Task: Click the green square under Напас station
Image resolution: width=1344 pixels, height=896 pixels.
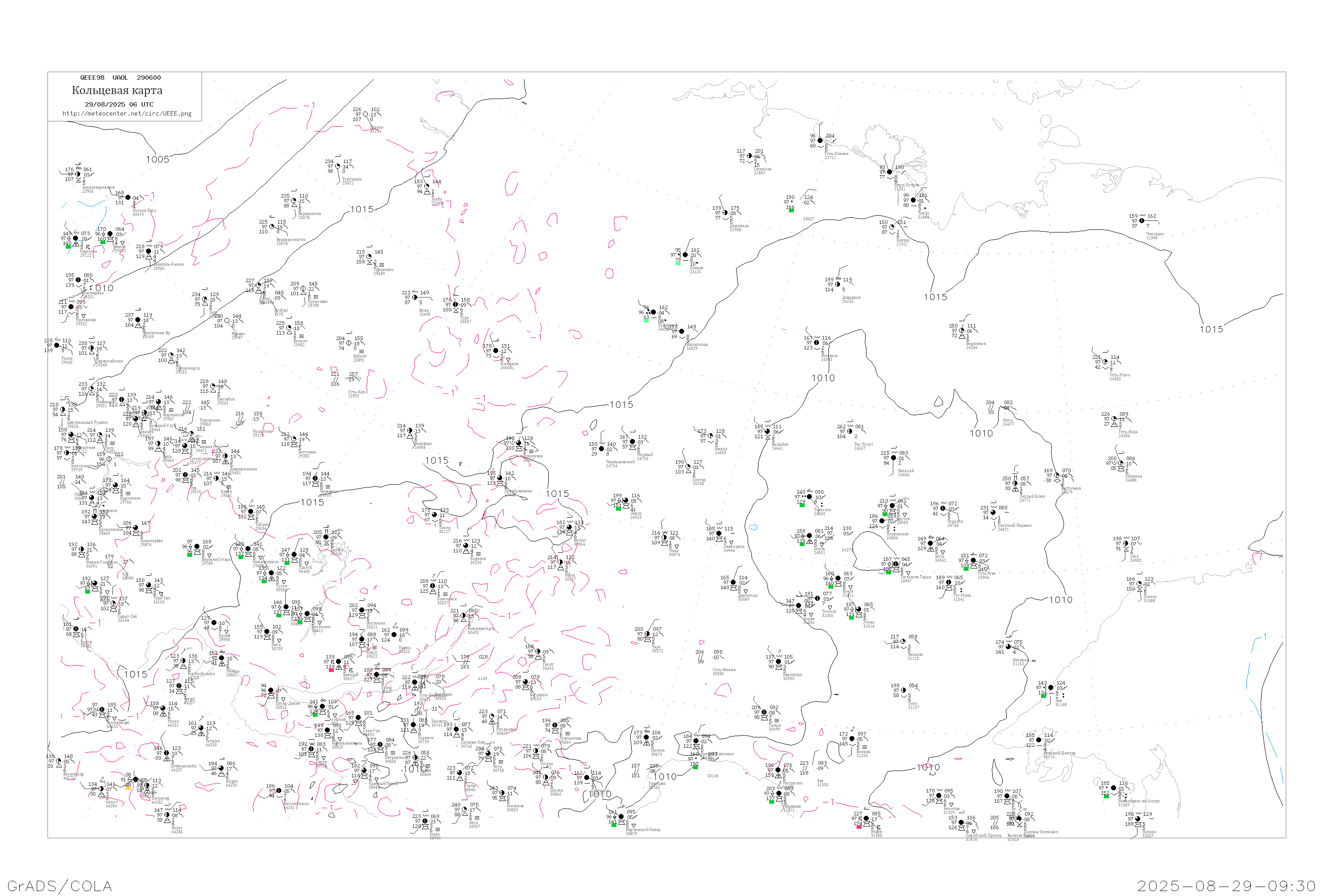Action: [103, 242]
